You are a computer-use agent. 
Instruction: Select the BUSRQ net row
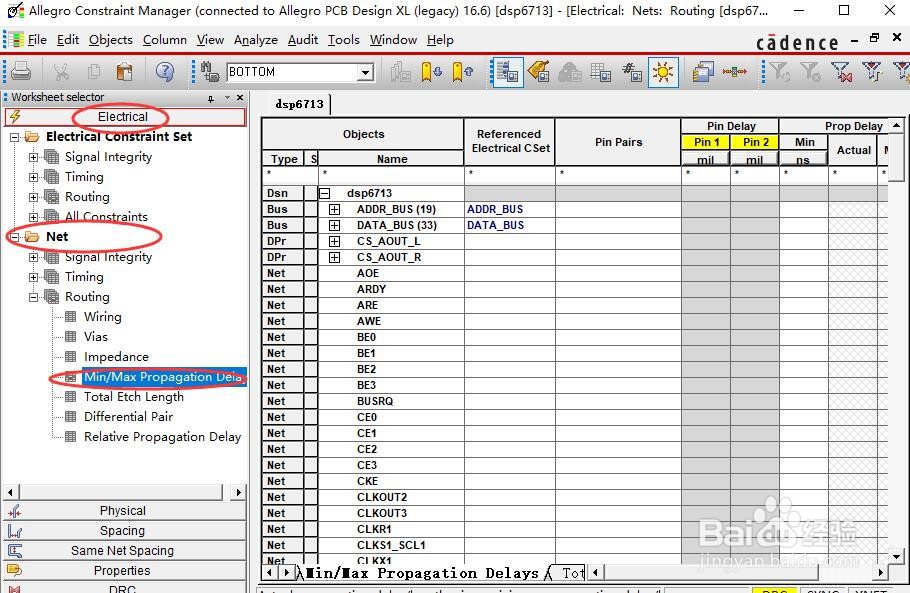[375, 401]
